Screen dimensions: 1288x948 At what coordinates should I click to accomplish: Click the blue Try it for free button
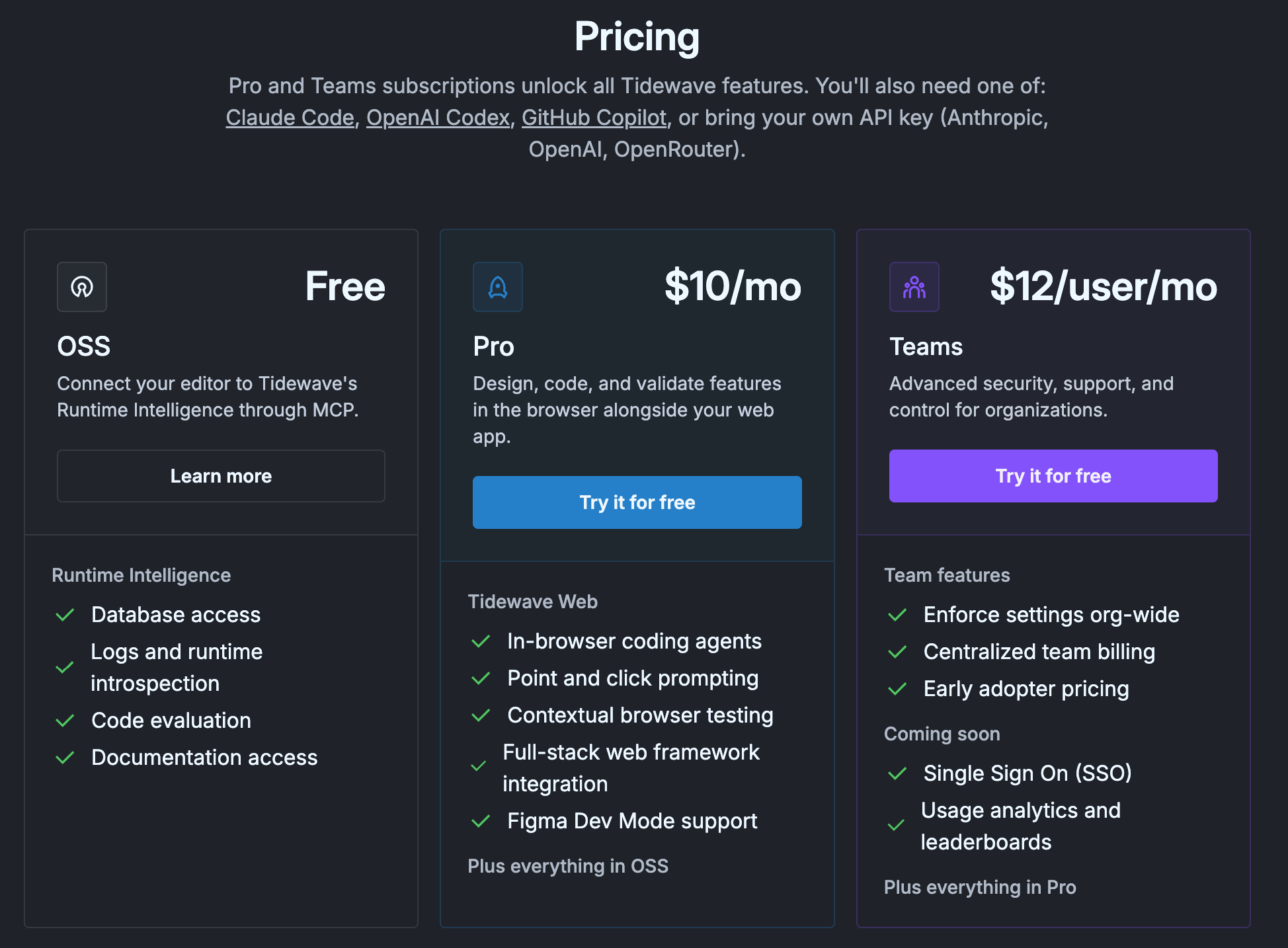click(637, 502)
